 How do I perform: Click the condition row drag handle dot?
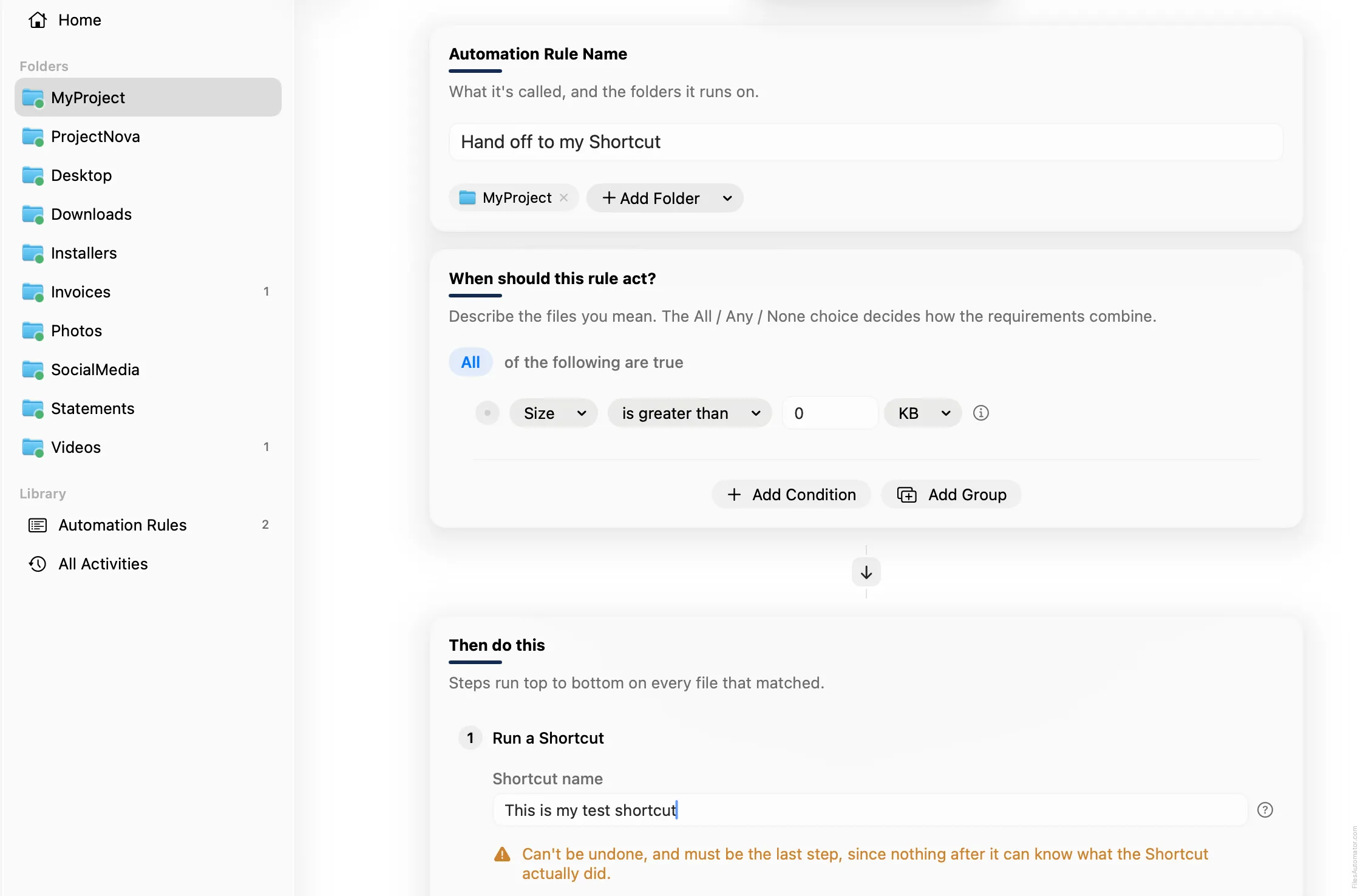(x=487, y=413)
